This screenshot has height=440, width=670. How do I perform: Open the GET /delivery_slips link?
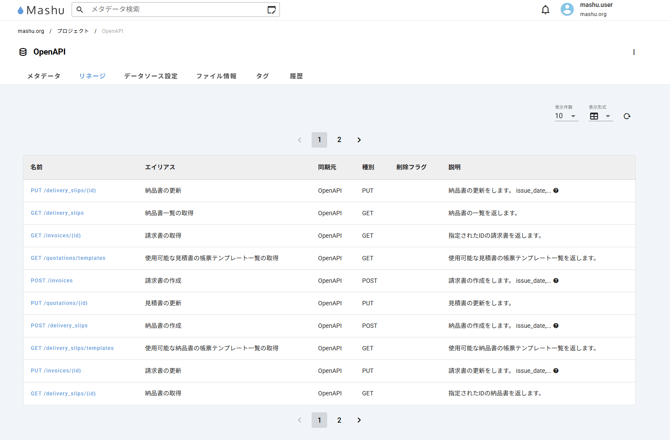click(57, 213)
